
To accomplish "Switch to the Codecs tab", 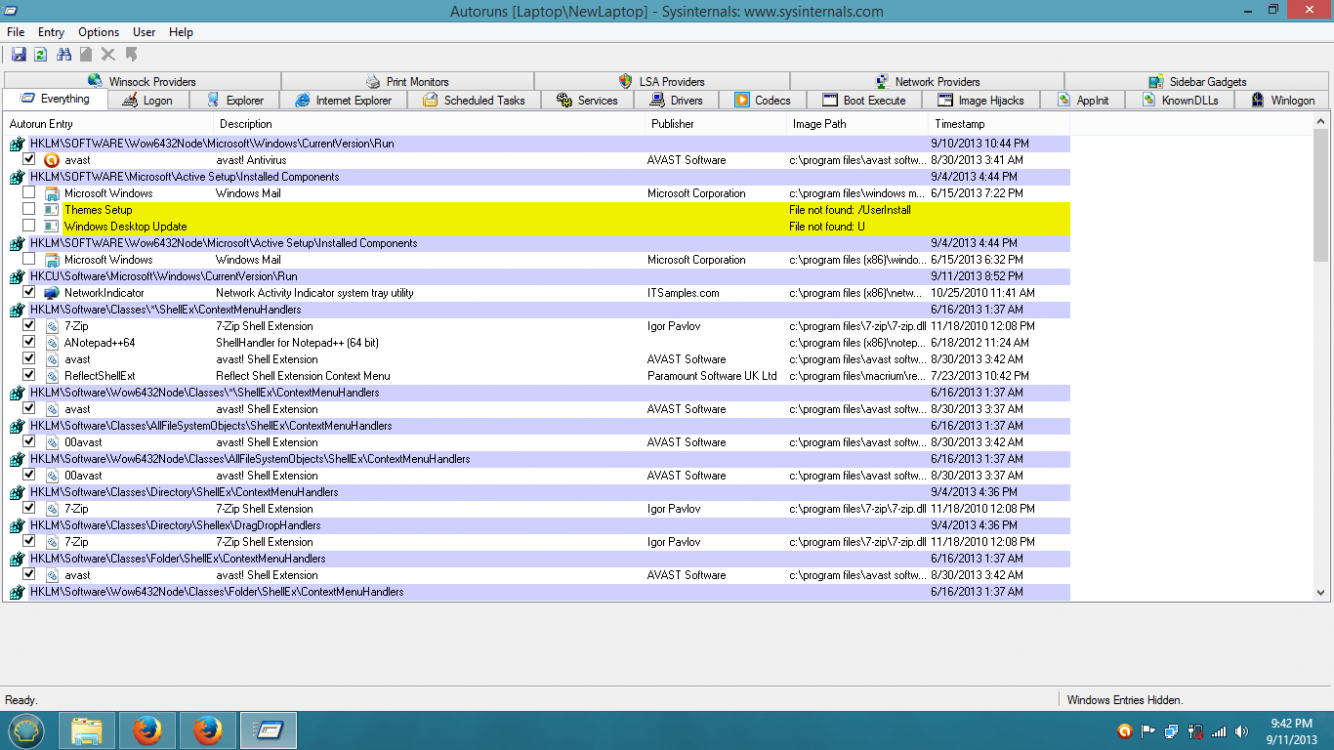I will click(x=762, y=100).
